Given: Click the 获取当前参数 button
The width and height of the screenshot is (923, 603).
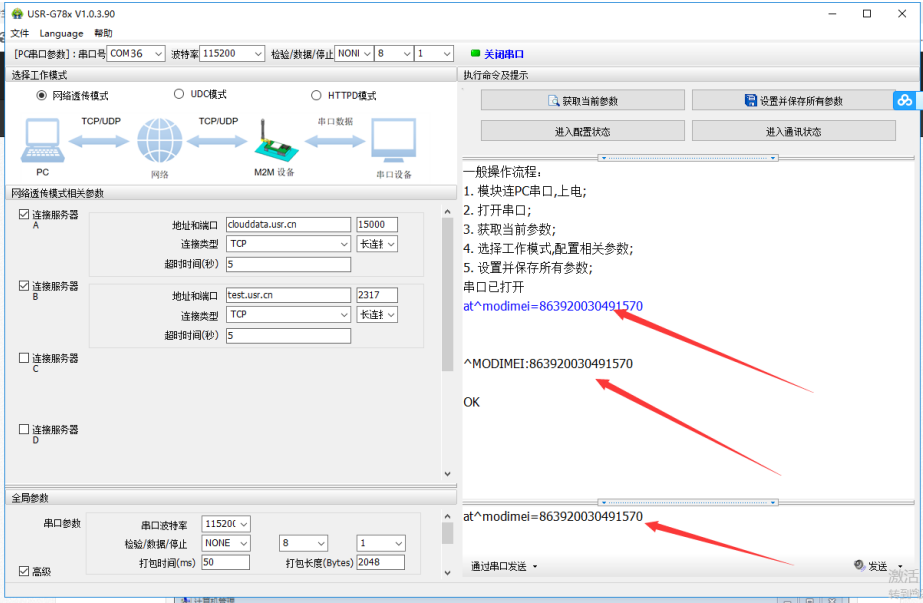Looking at the screenshot, I should pos(582,101).
